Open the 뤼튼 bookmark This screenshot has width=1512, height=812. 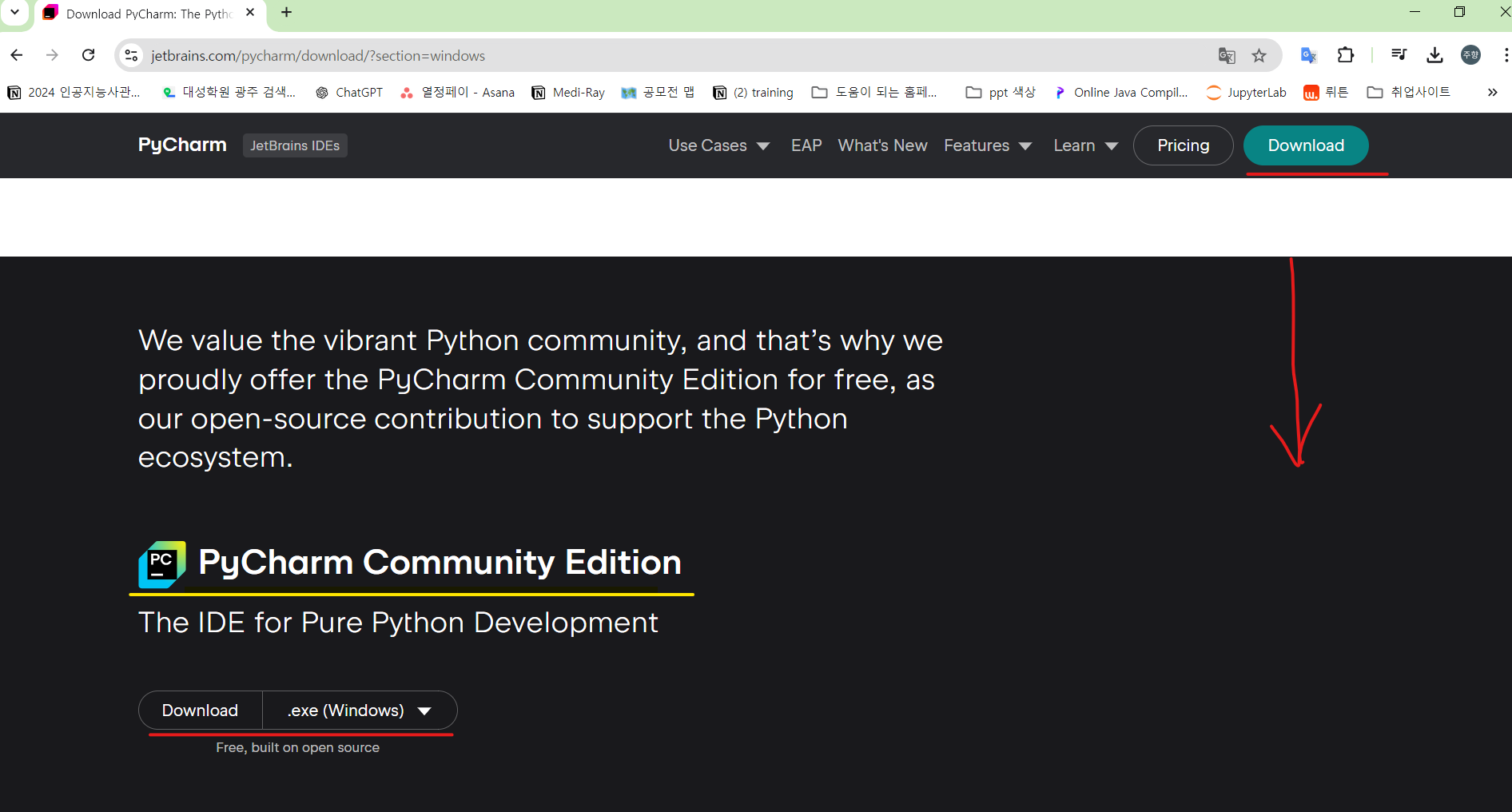point(1326,93)
